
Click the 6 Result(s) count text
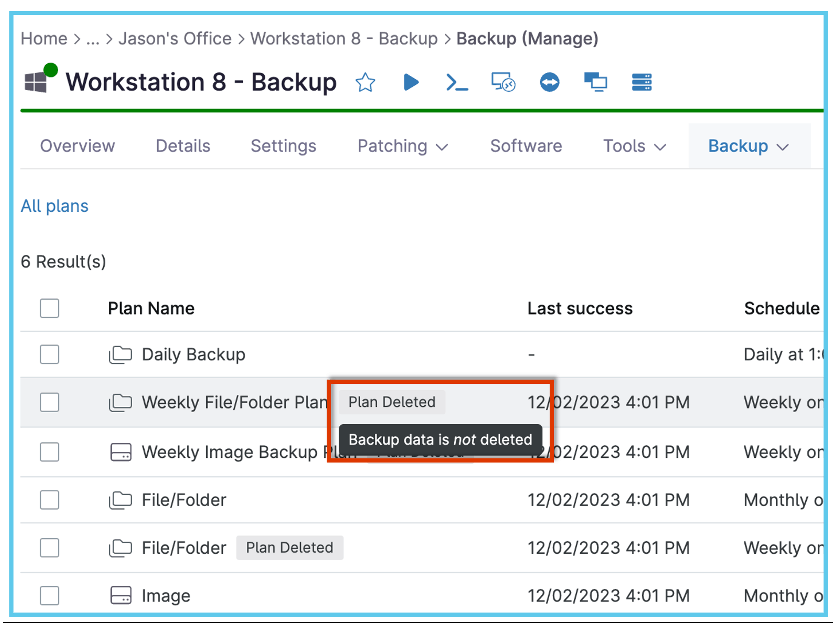pos(63,262)
